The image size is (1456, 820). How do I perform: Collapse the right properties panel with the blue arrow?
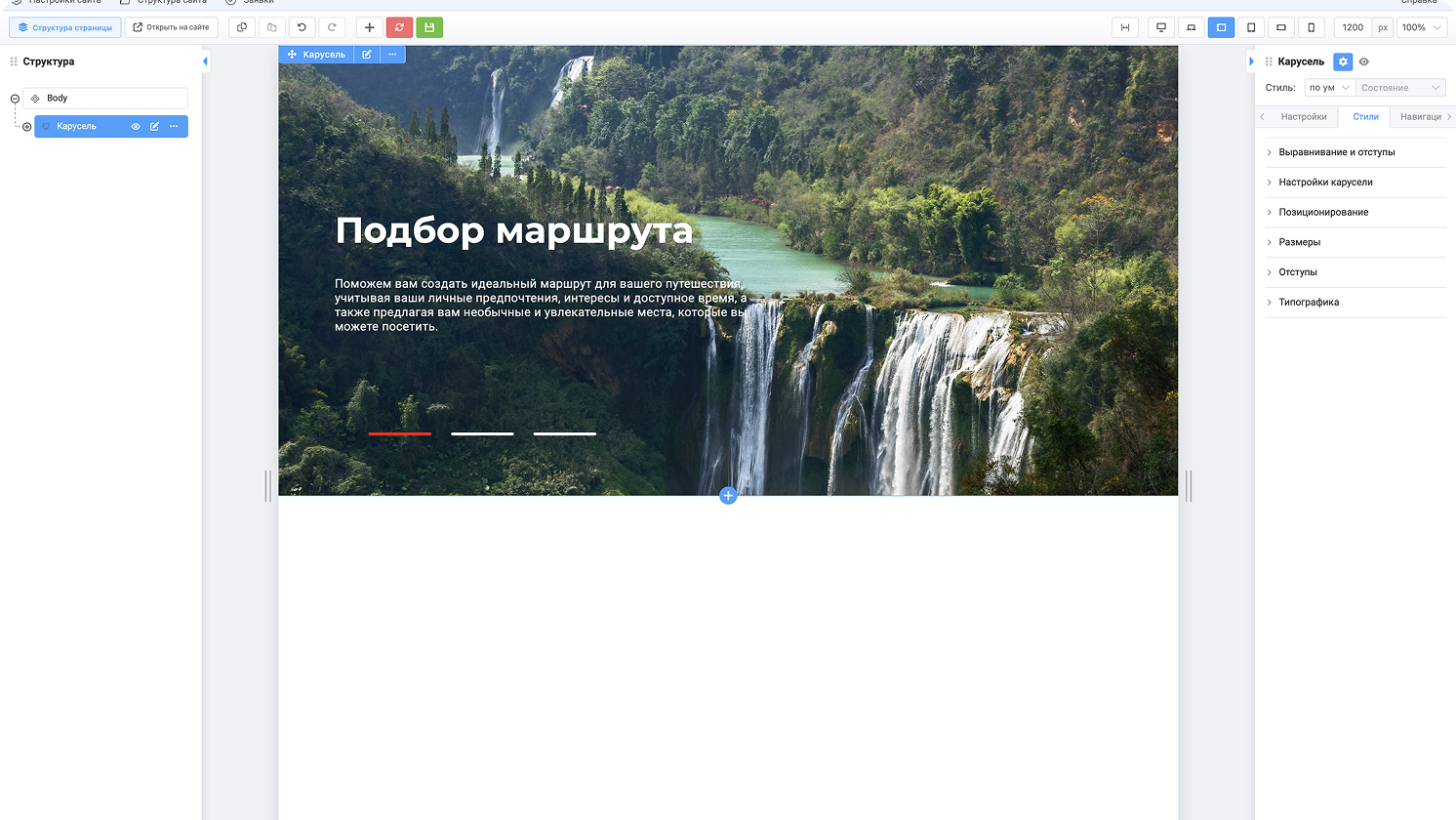tap(1251, 61)
